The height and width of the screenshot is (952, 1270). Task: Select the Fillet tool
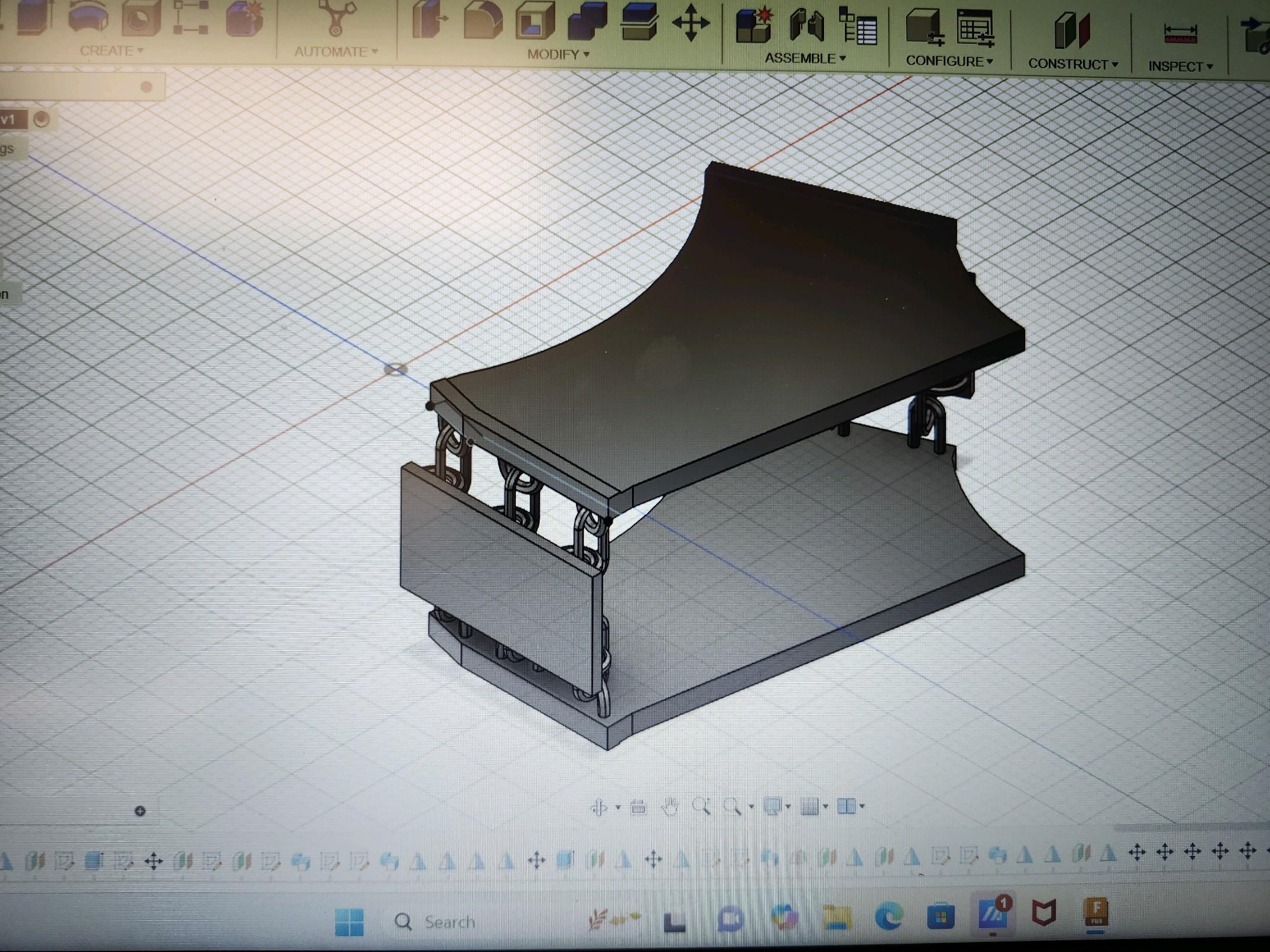click(x=482, y=20)
